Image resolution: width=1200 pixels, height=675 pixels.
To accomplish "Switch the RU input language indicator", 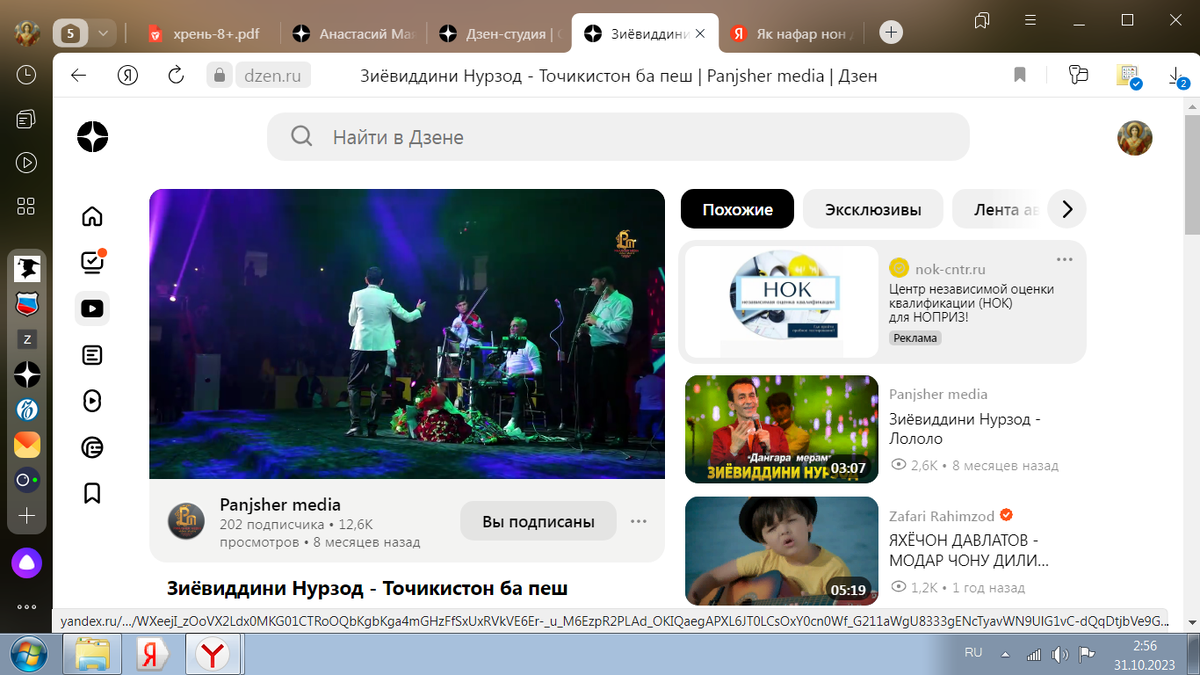I will tap(973, 652).
